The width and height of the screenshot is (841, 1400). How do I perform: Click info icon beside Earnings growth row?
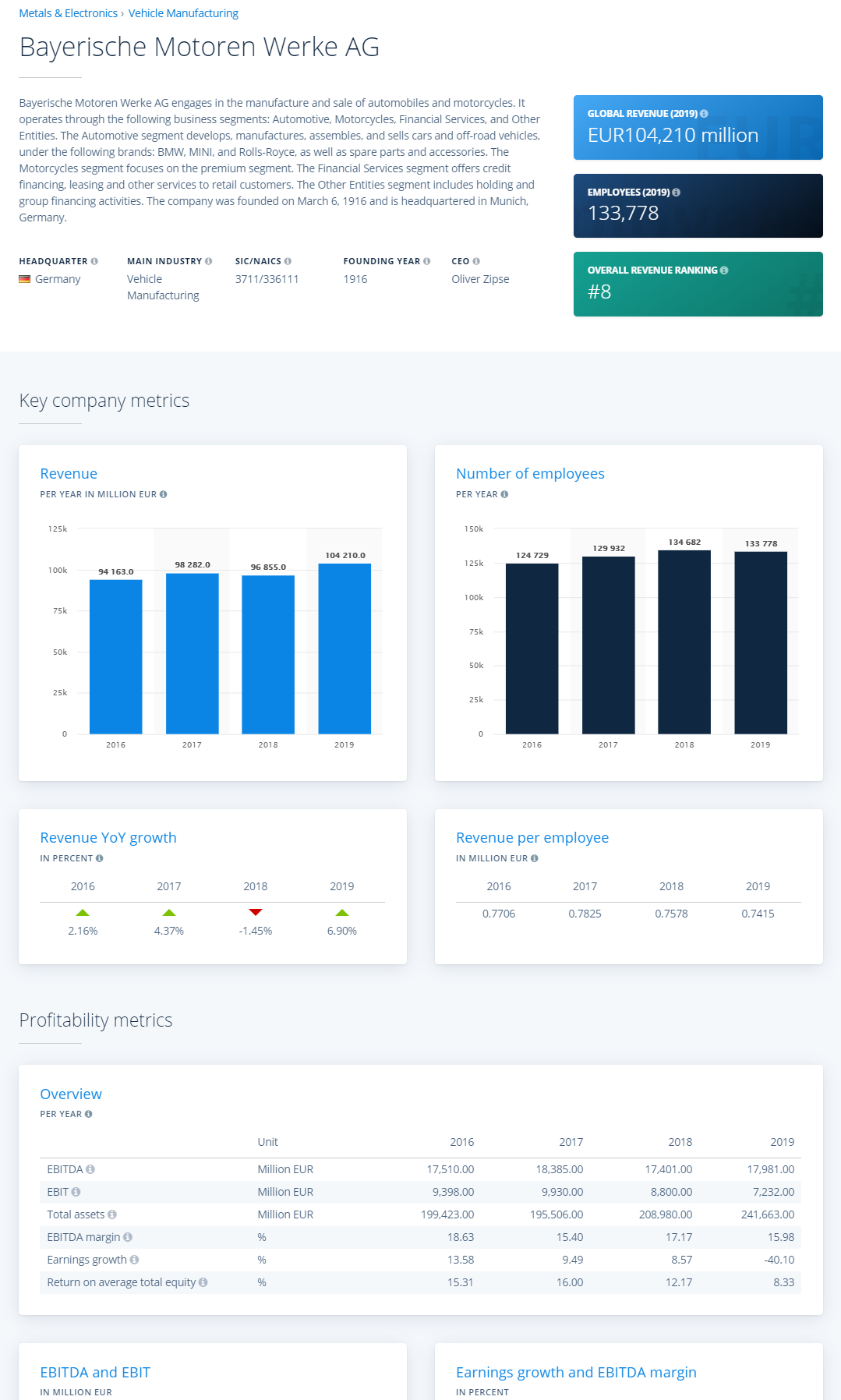[x=134, y=1260]
